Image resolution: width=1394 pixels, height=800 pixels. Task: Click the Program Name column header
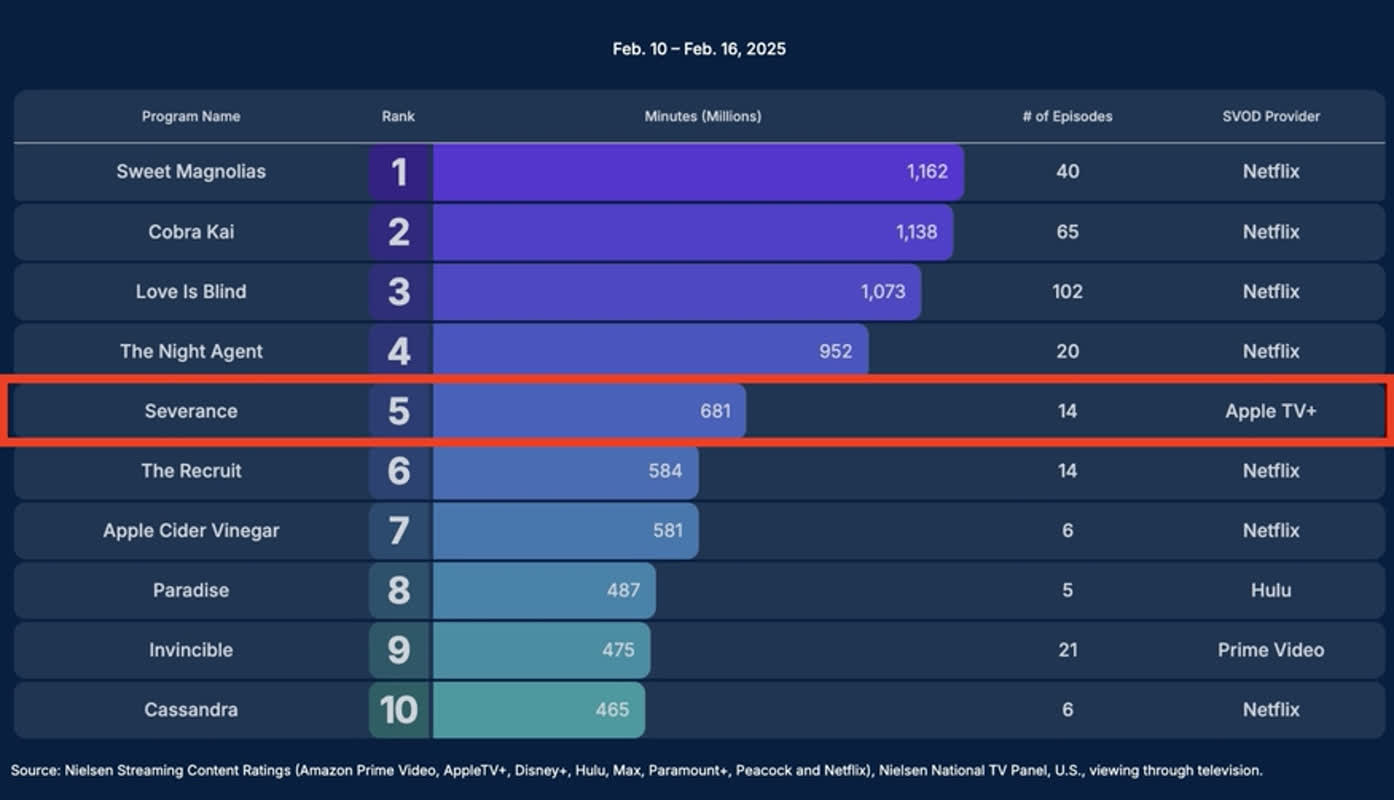(190, 116)
